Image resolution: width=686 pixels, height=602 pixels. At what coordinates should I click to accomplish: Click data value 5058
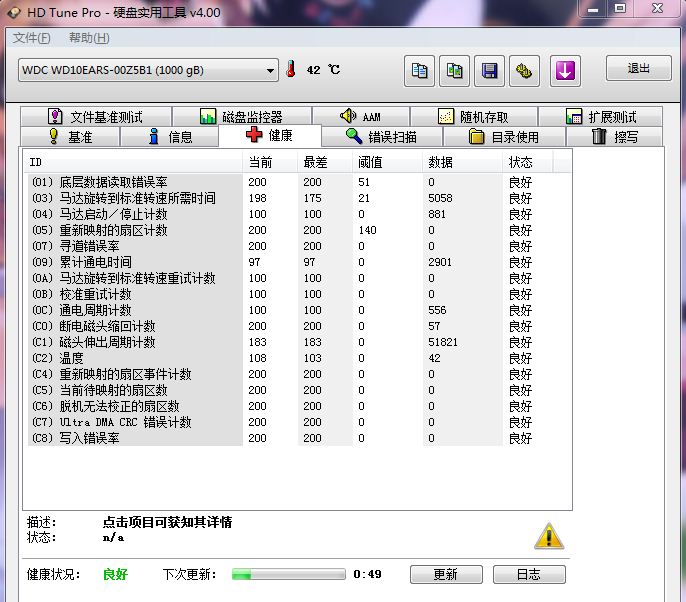[x=440, y=198]
